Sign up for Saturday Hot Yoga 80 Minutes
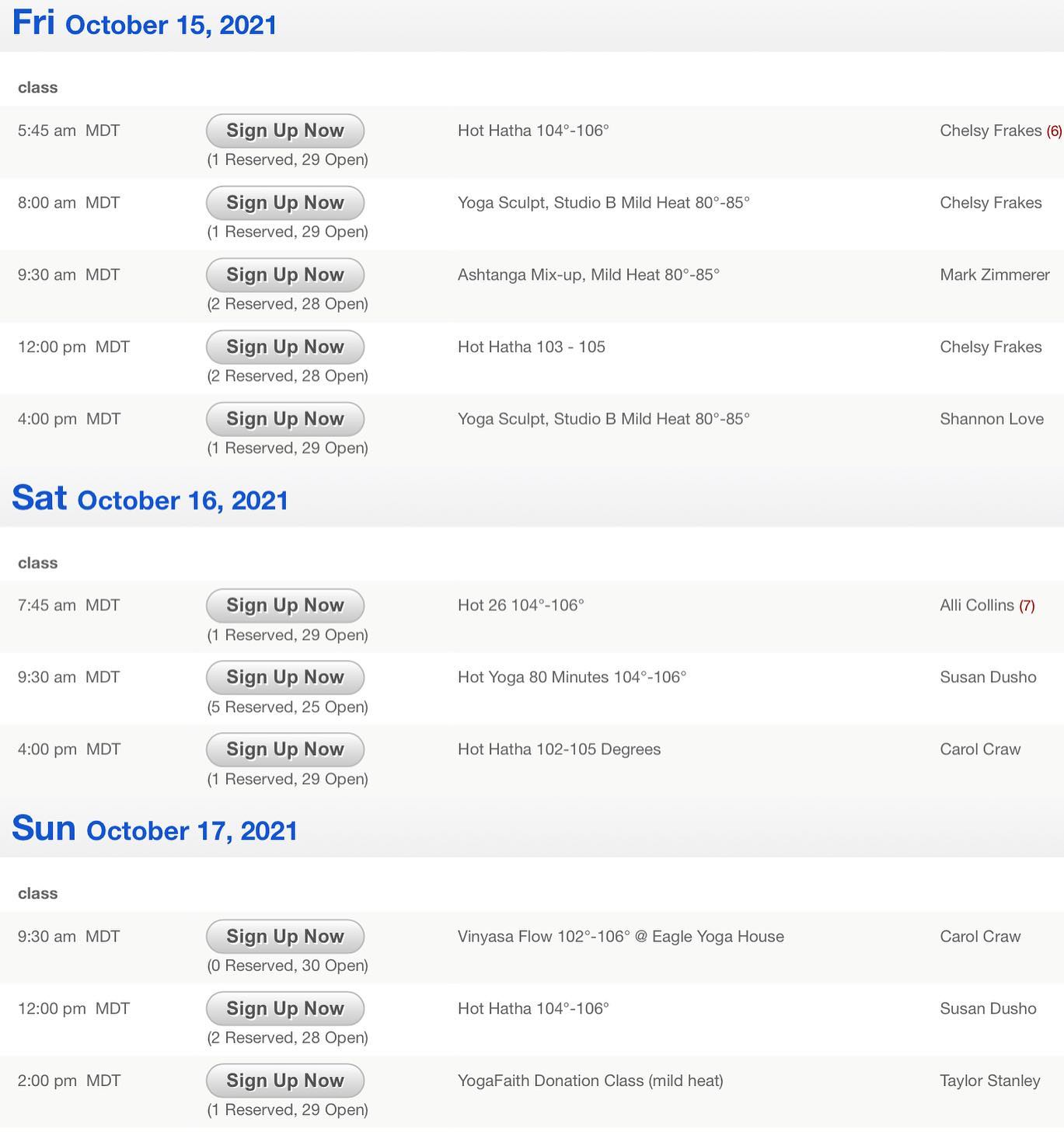Viewport: 1064px width, 1135px height. 285,678
